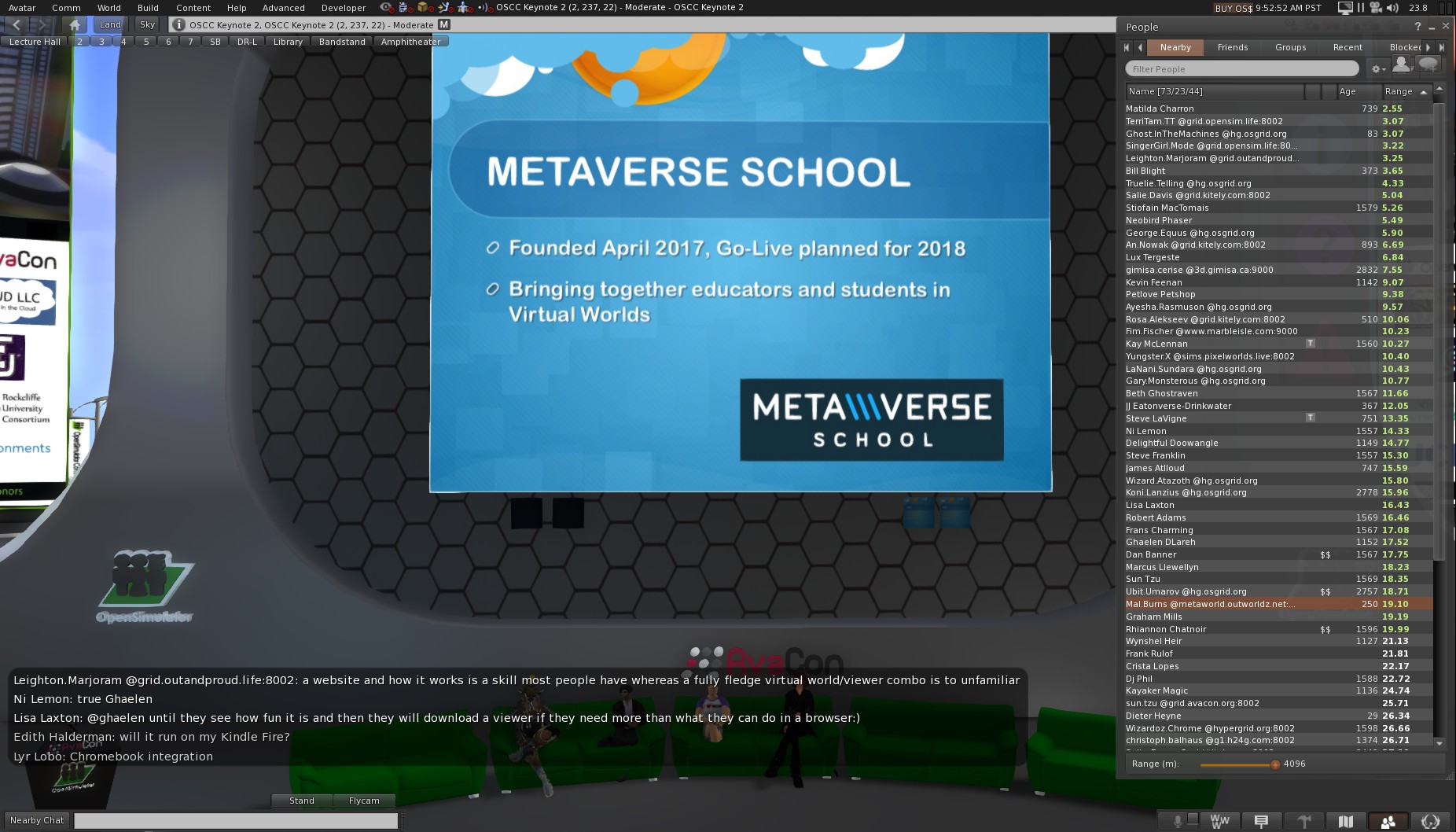Open the Firestorm phoenix toolbar icon
This screenshot has height=832, width=1456.
pyautogui.click(x=1430, y=822)
